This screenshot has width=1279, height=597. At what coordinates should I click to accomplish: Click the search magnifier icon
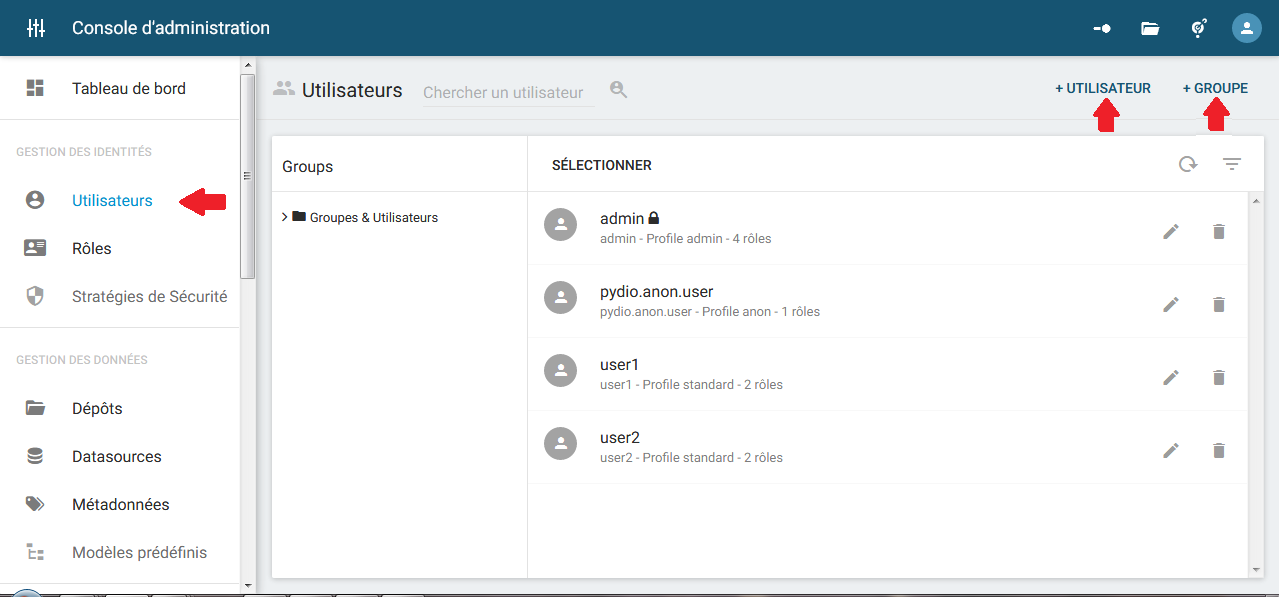tap(619, 90)
